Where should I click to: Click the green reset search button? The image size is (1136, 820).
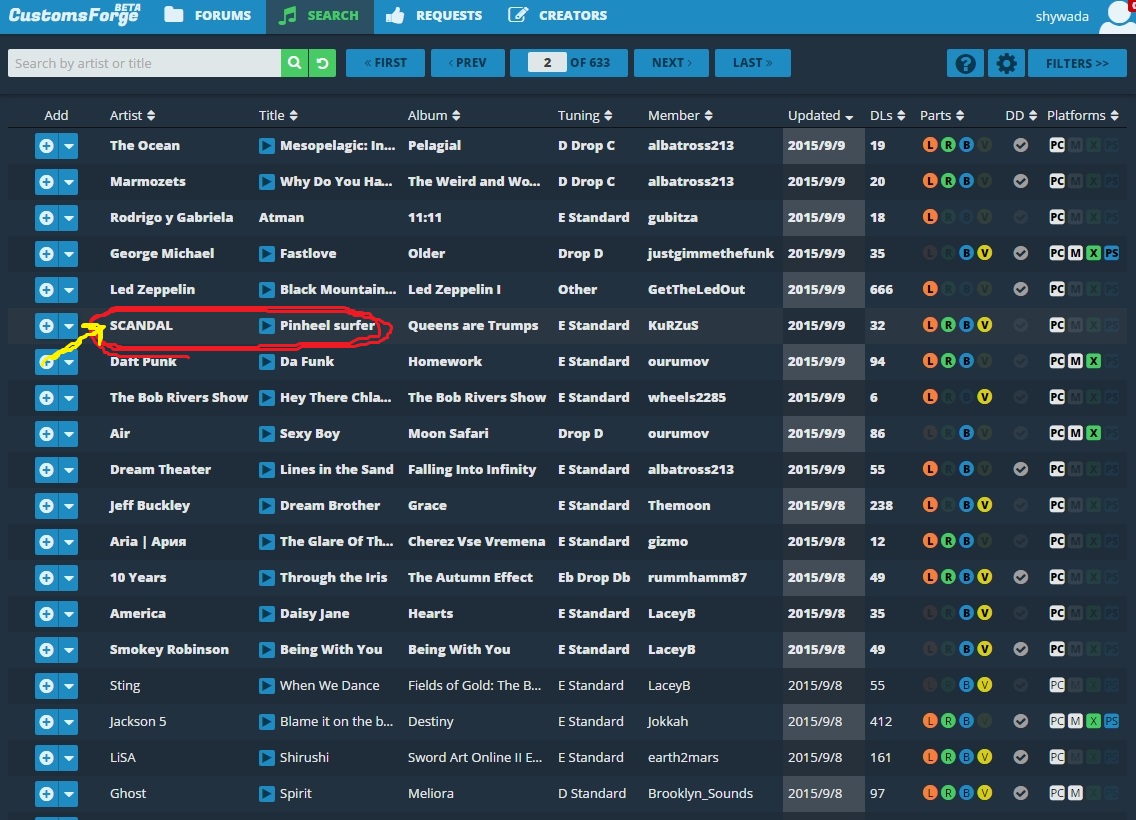point(322,63)
